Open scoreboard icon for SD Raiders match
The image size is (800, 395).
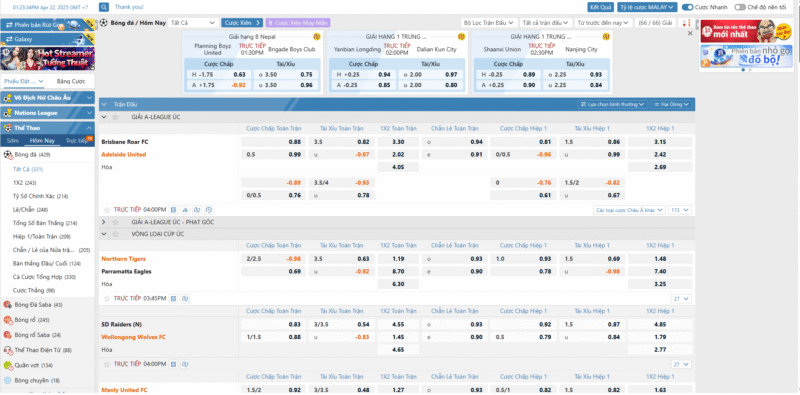click(x=173, y=364)
